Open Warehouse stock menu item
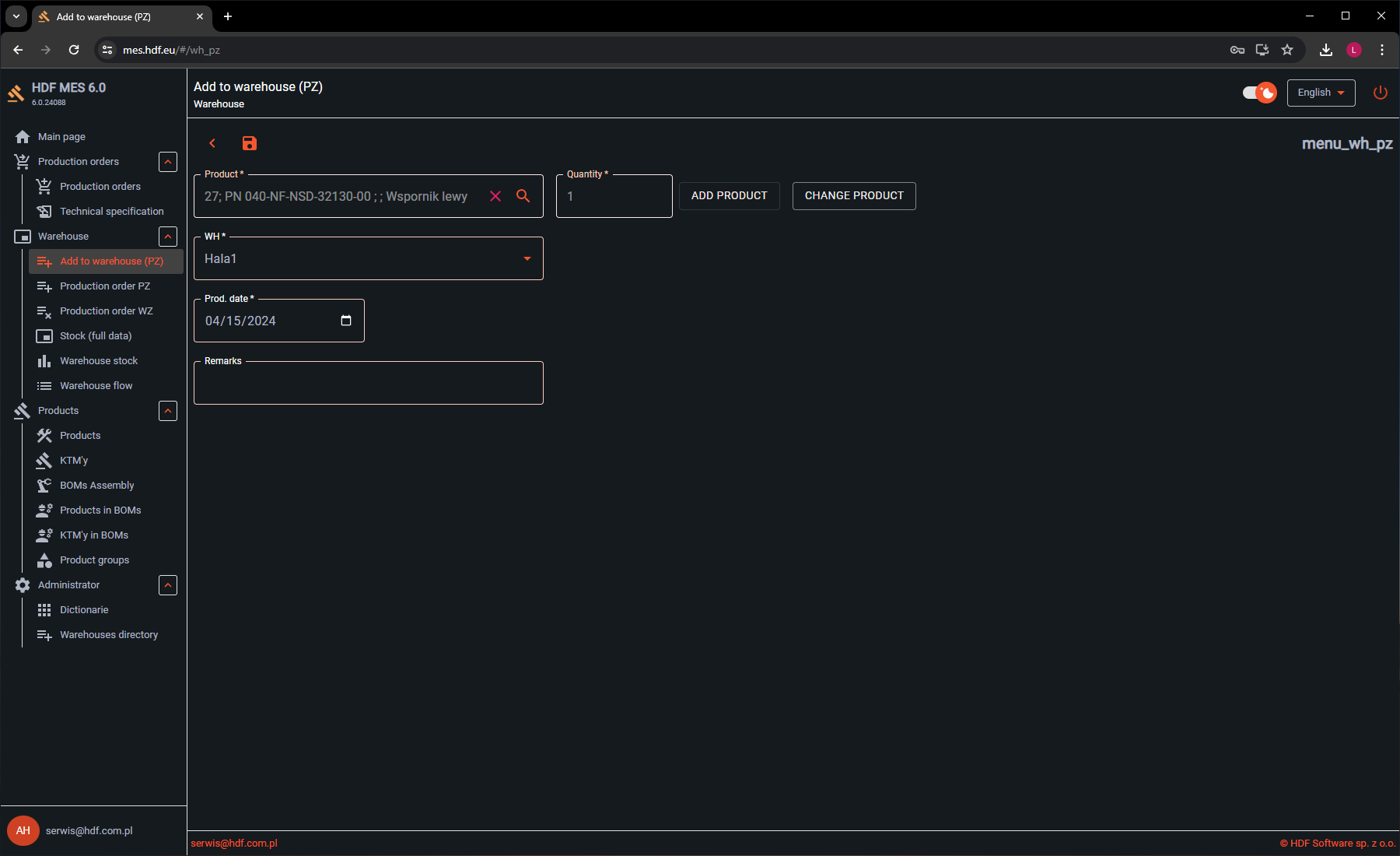This screenshot has height=856, width=1400. (x=99, y=361)
